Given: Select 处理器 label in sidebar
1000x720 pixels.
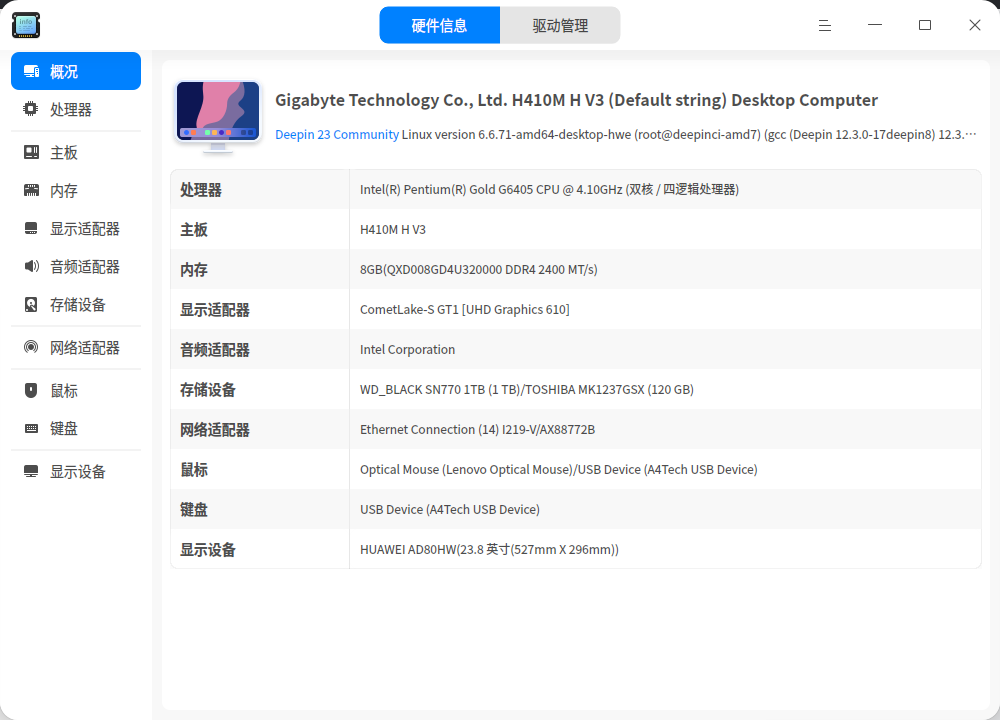Looking at the screenshot, I should pos(71,110).
